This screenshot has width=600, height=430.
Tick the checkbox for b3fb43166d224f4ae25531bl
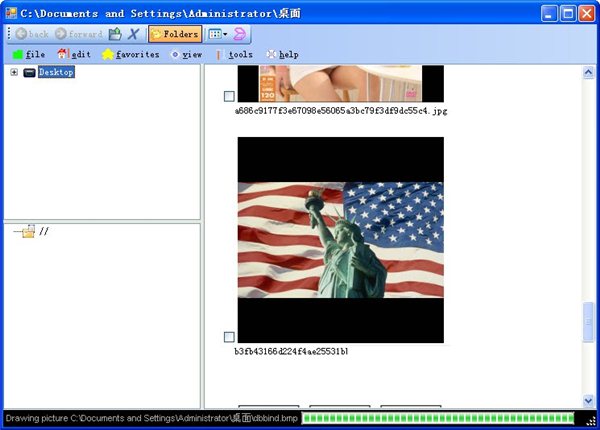(229, 337)
